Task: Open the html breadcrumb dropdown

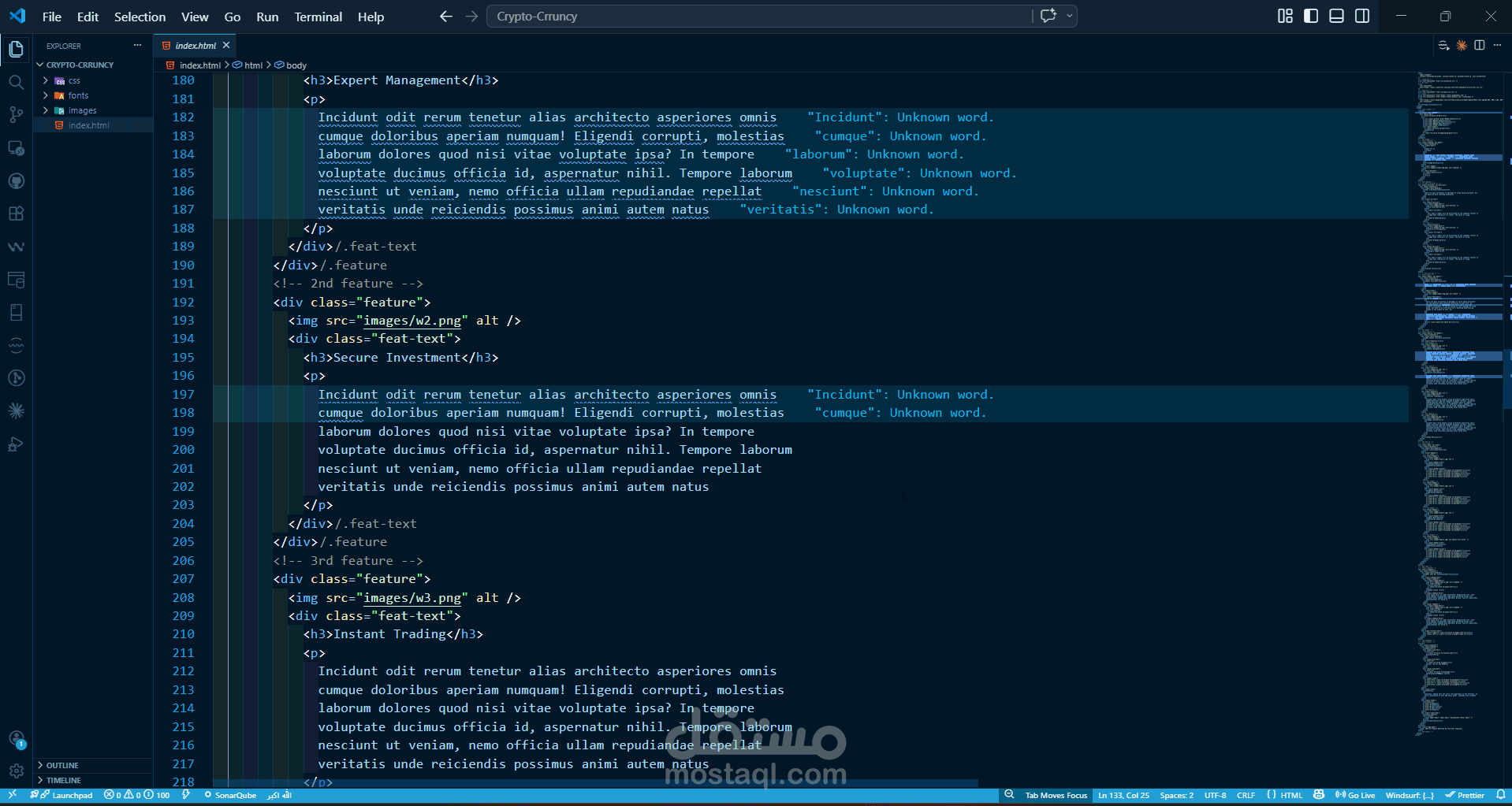Action: [x=248, y=65]
